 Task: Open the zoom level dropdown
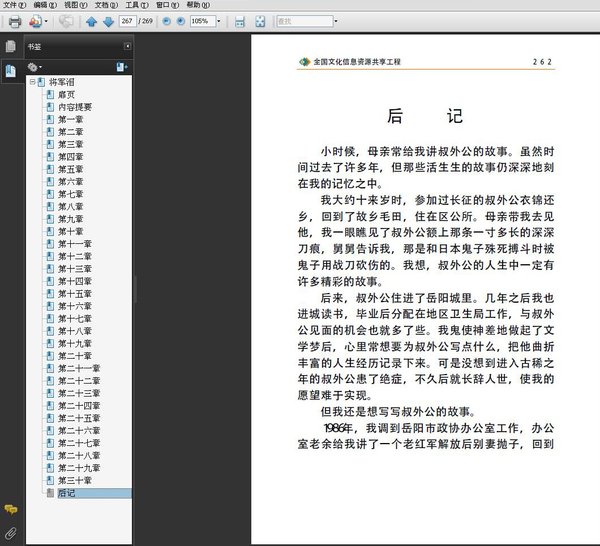point(219,21)
